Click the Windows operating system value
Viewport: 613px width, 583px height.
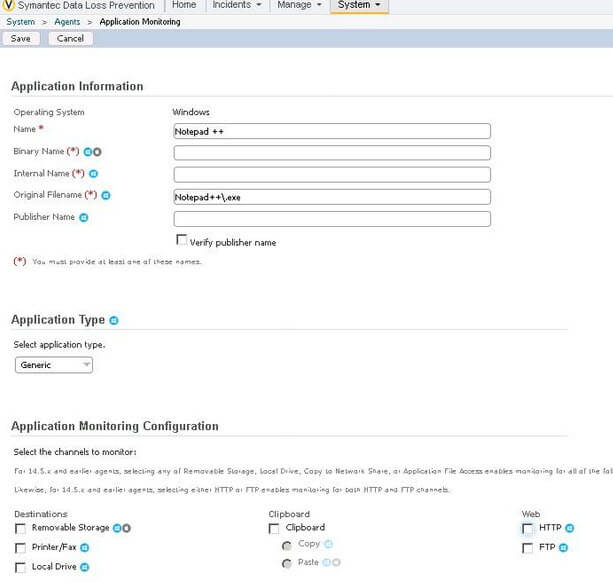[x=191, y=112]
